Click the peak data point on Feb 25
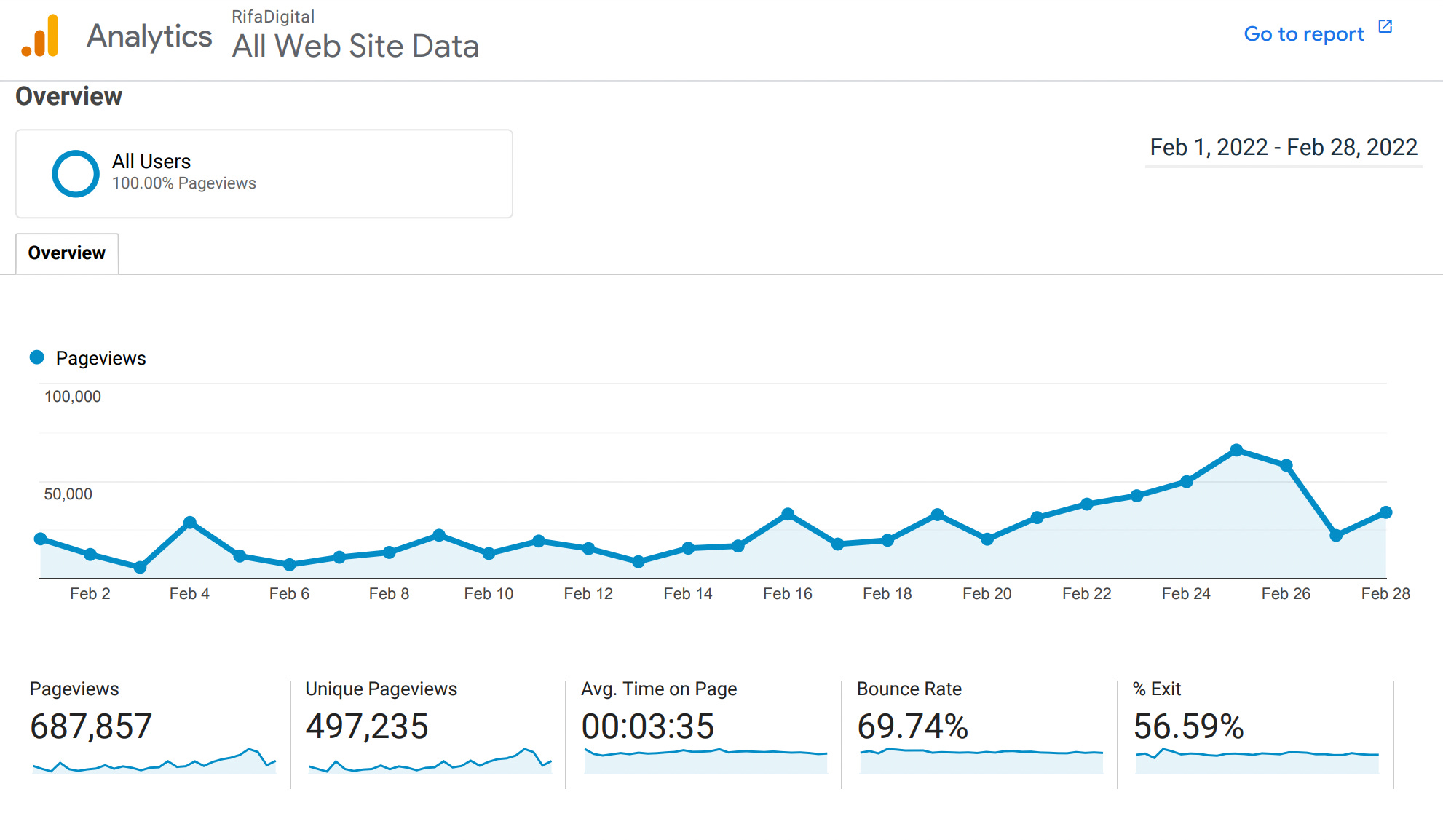This screenshot has height=840, width=1443. [1236, 450]
